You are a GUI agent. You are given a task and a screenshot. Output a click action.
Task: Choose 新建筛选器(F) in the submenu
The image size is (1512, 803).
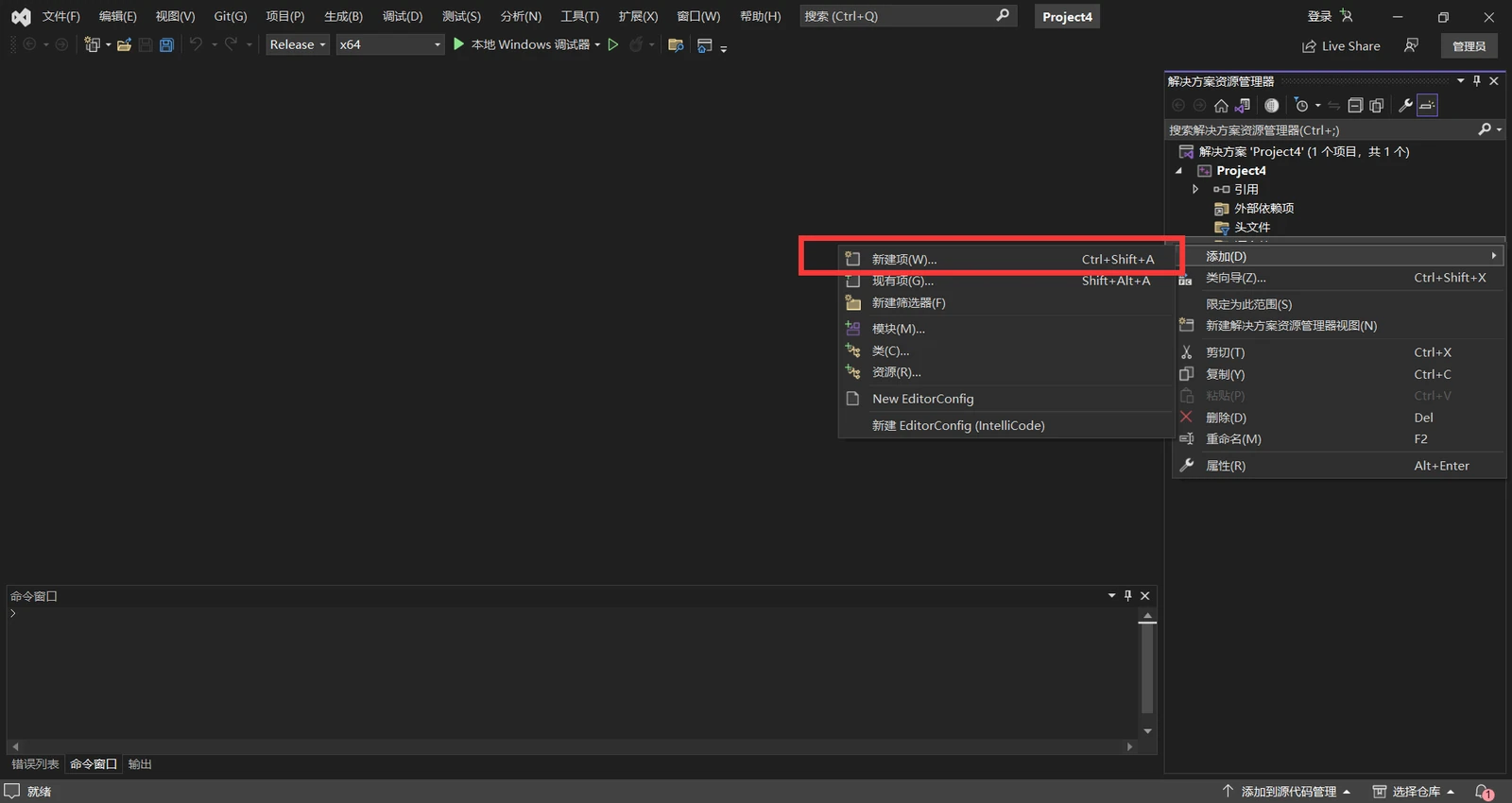pos(1006,302)
